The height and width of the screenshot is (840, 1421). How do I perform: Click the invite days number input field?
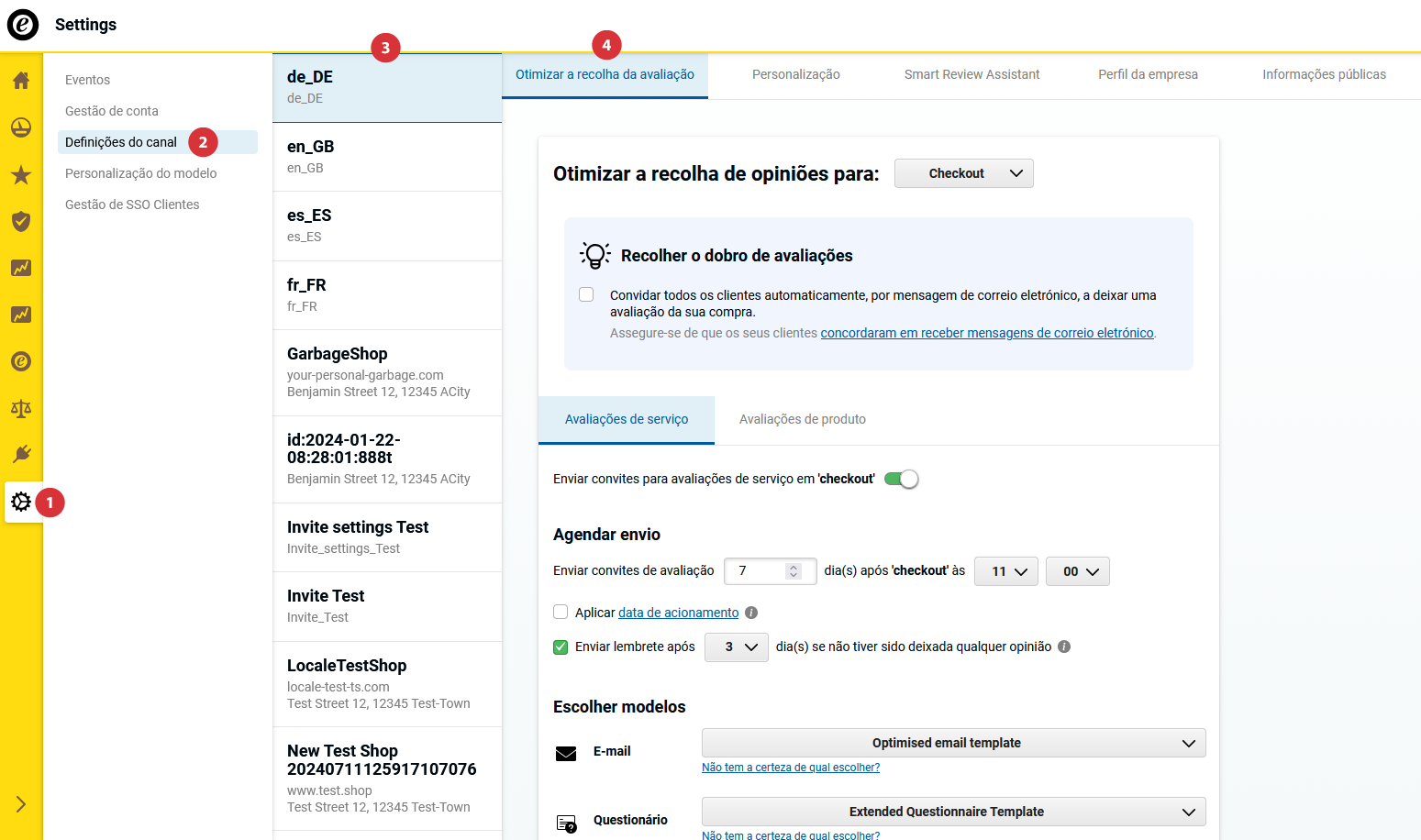(759, 571)
